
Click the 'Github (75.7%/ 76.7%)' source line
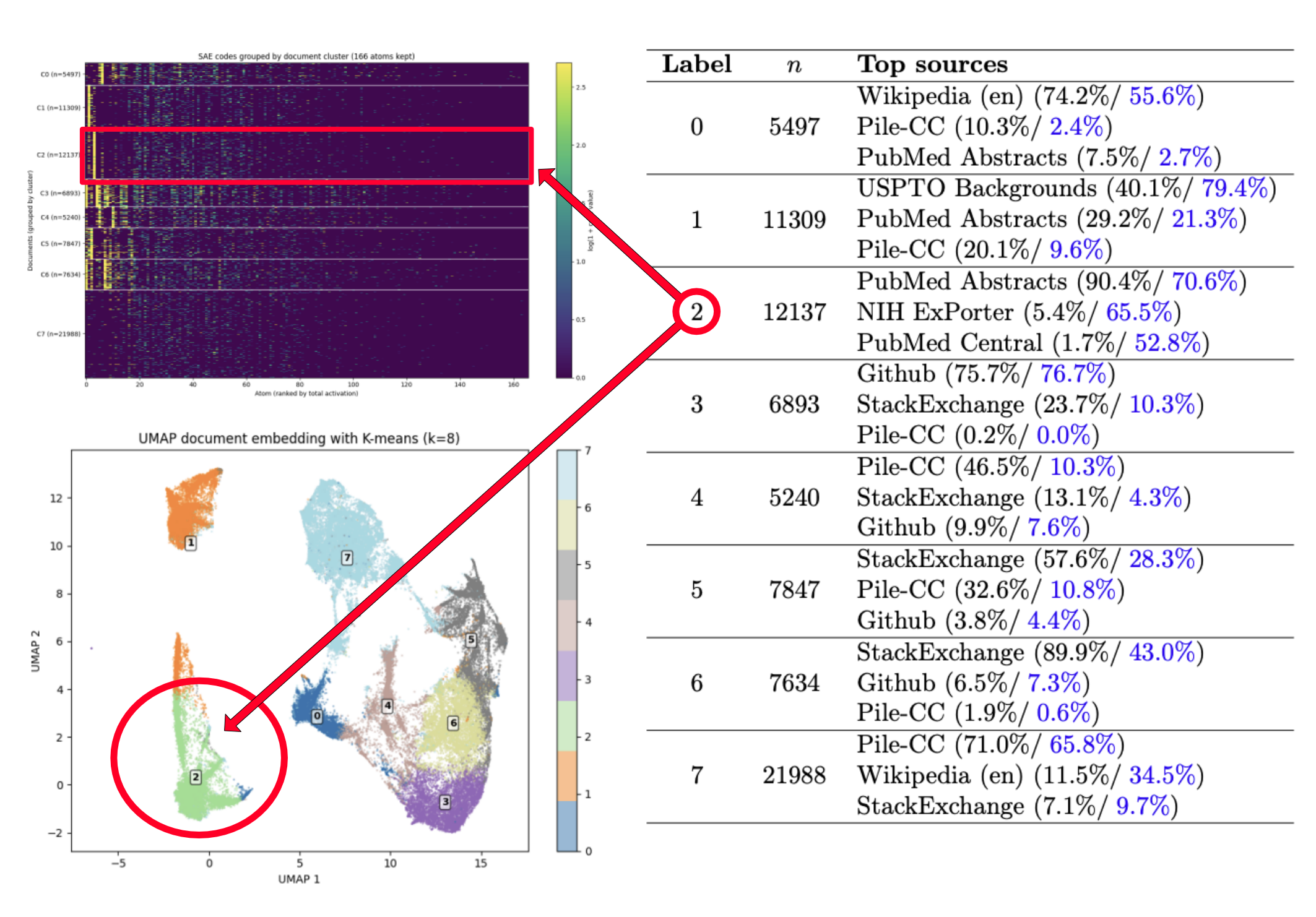[x=986, y=374]
